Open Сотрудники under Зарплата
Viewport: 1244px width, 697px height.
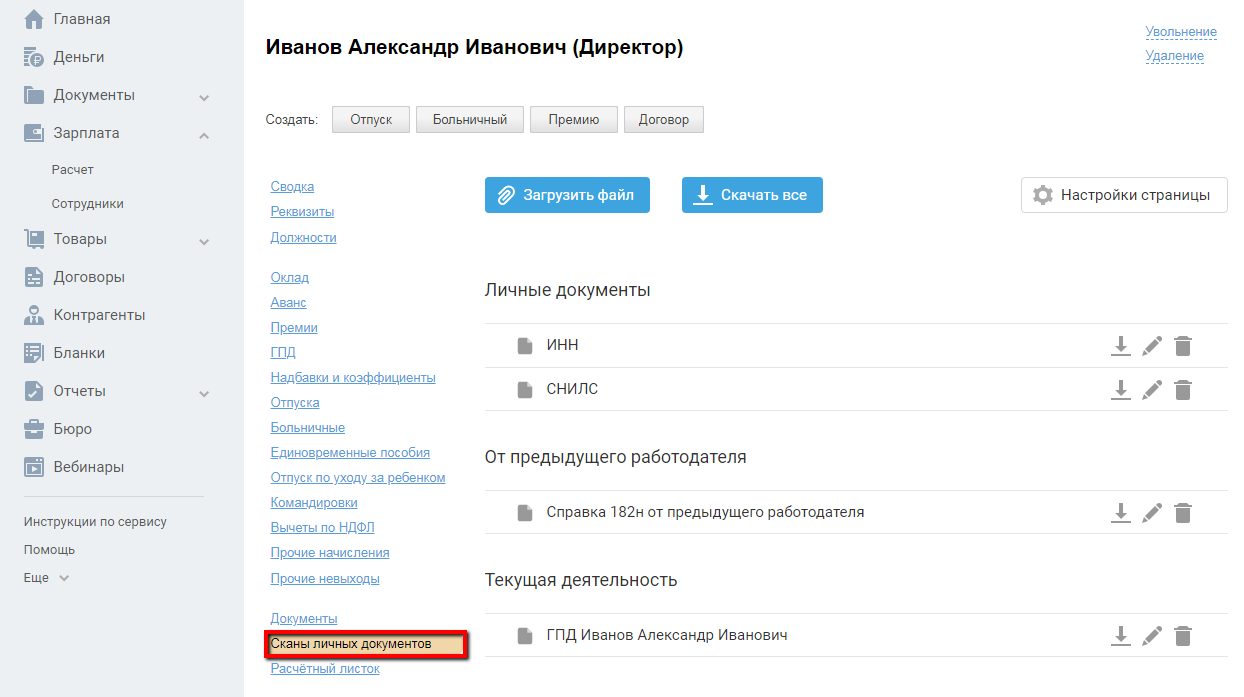[88, 204]
